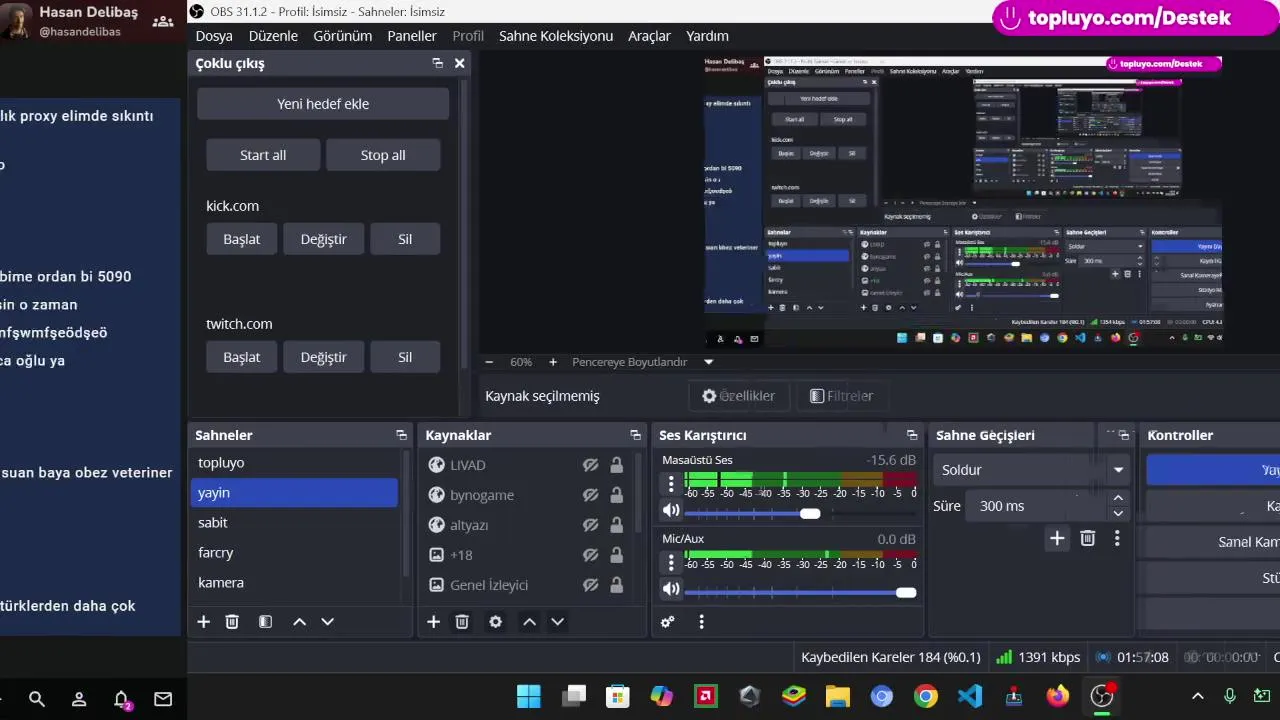Zoom out the preview with minus
The width and height of the screenshot is (1280, 720).
489,362
